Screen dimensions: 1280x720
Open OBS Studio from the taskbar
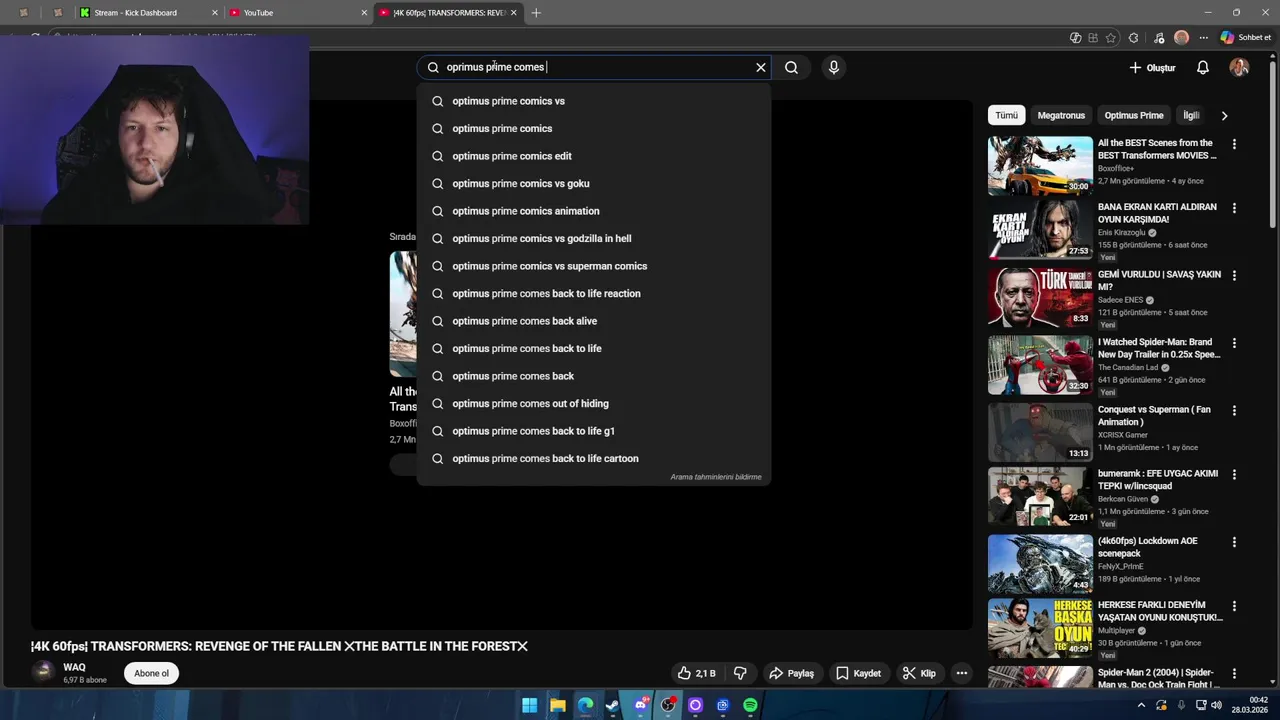[668, 705]
